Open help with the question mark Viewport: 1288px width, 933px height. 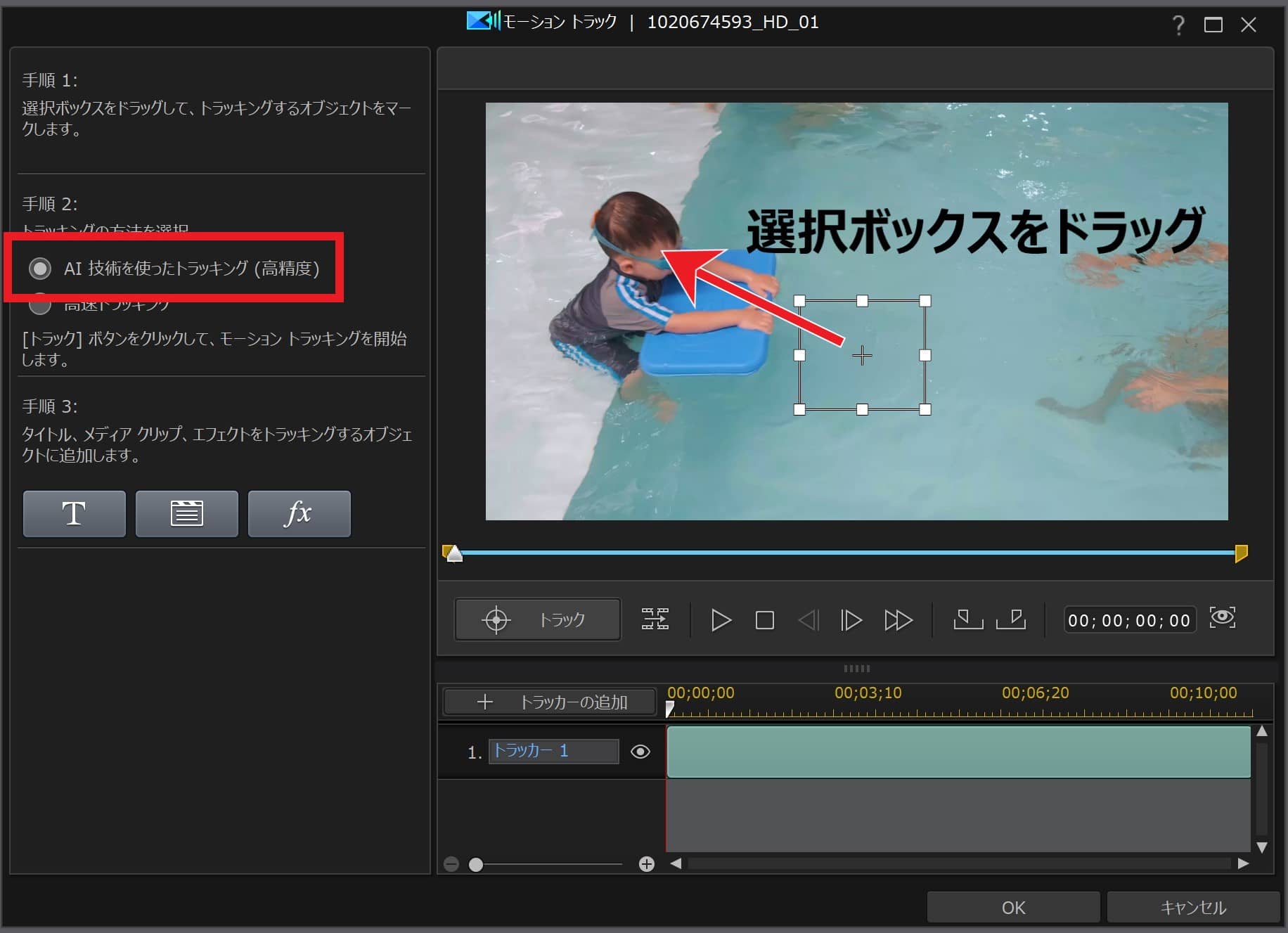[x=1178, y=25]
